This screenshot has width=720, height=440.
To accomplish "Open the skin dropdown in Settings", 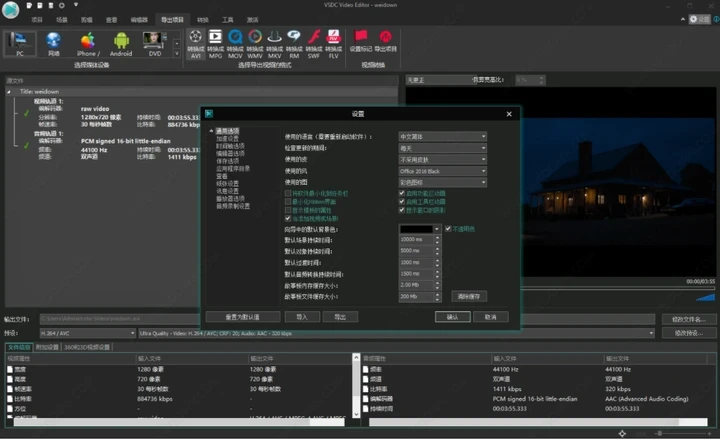I will [443, 159].
